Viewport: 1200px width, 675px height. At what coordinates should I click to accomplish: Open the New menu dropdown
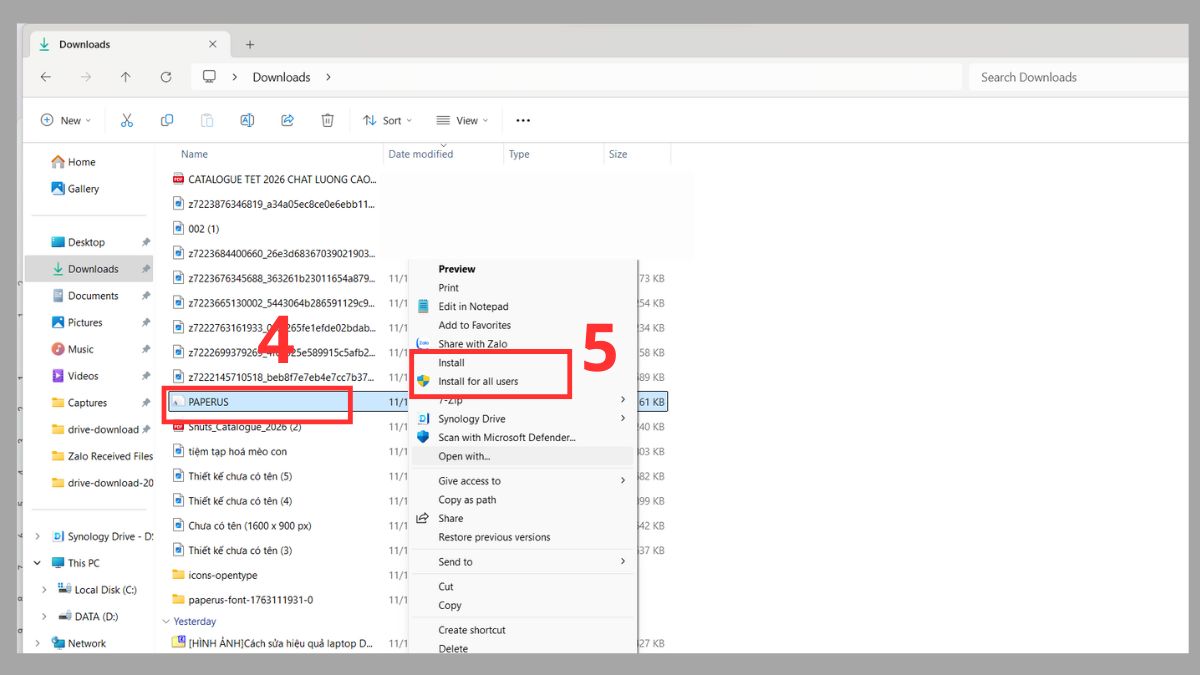click(x=64, y=119)
